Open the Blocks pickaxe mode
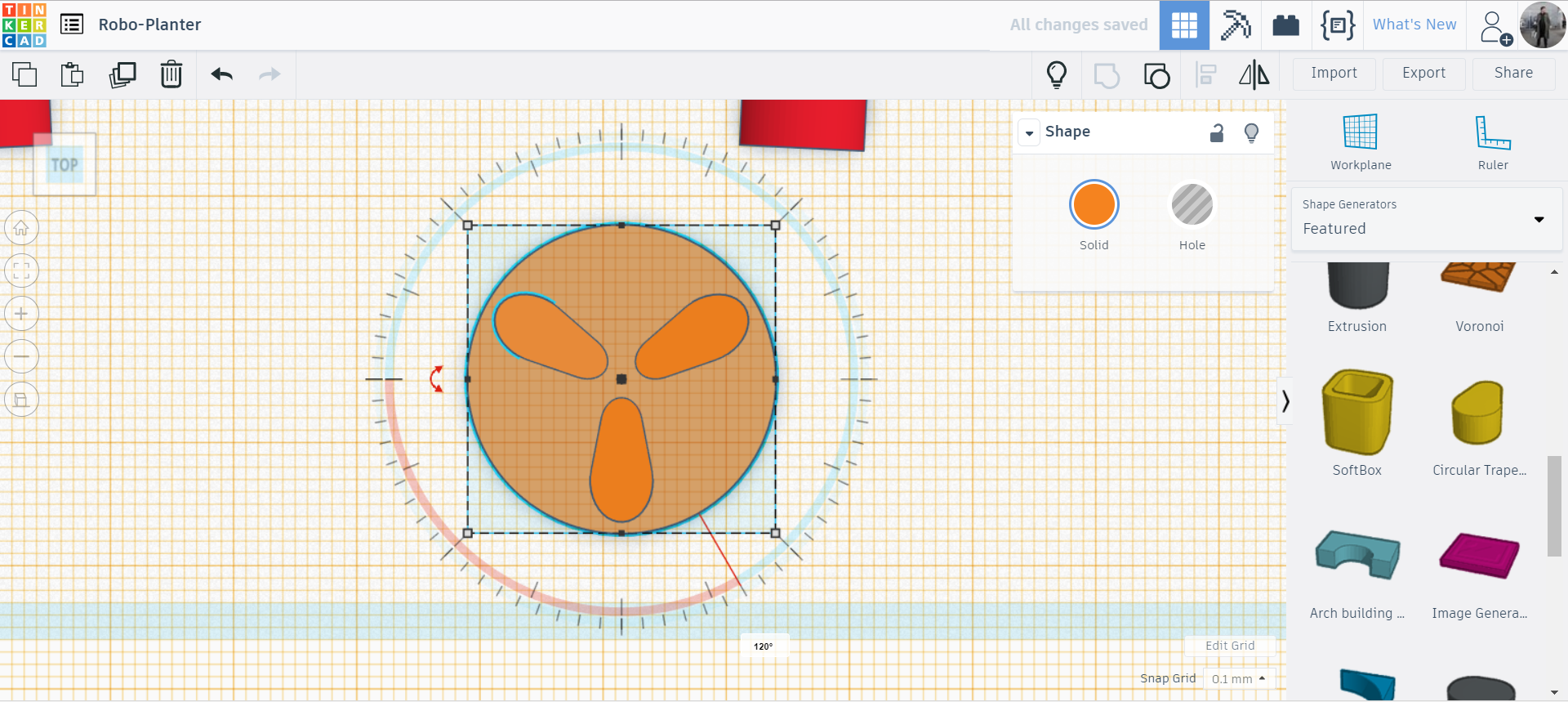The height and width of the screenshot is (702, 1568). (x=1236, y=25)
